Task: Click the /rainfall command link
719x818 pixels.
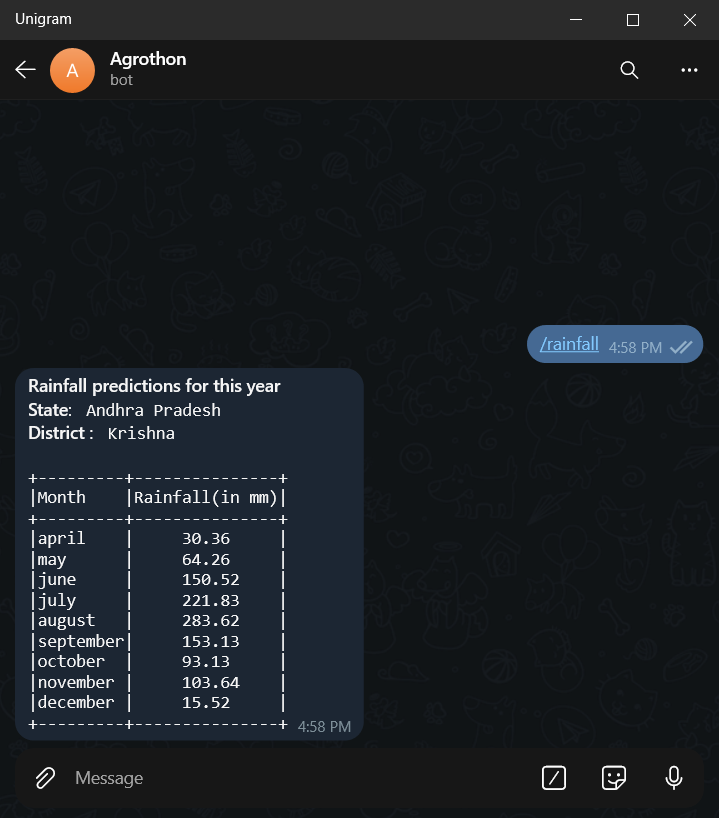Action: [x=569, y=344]
